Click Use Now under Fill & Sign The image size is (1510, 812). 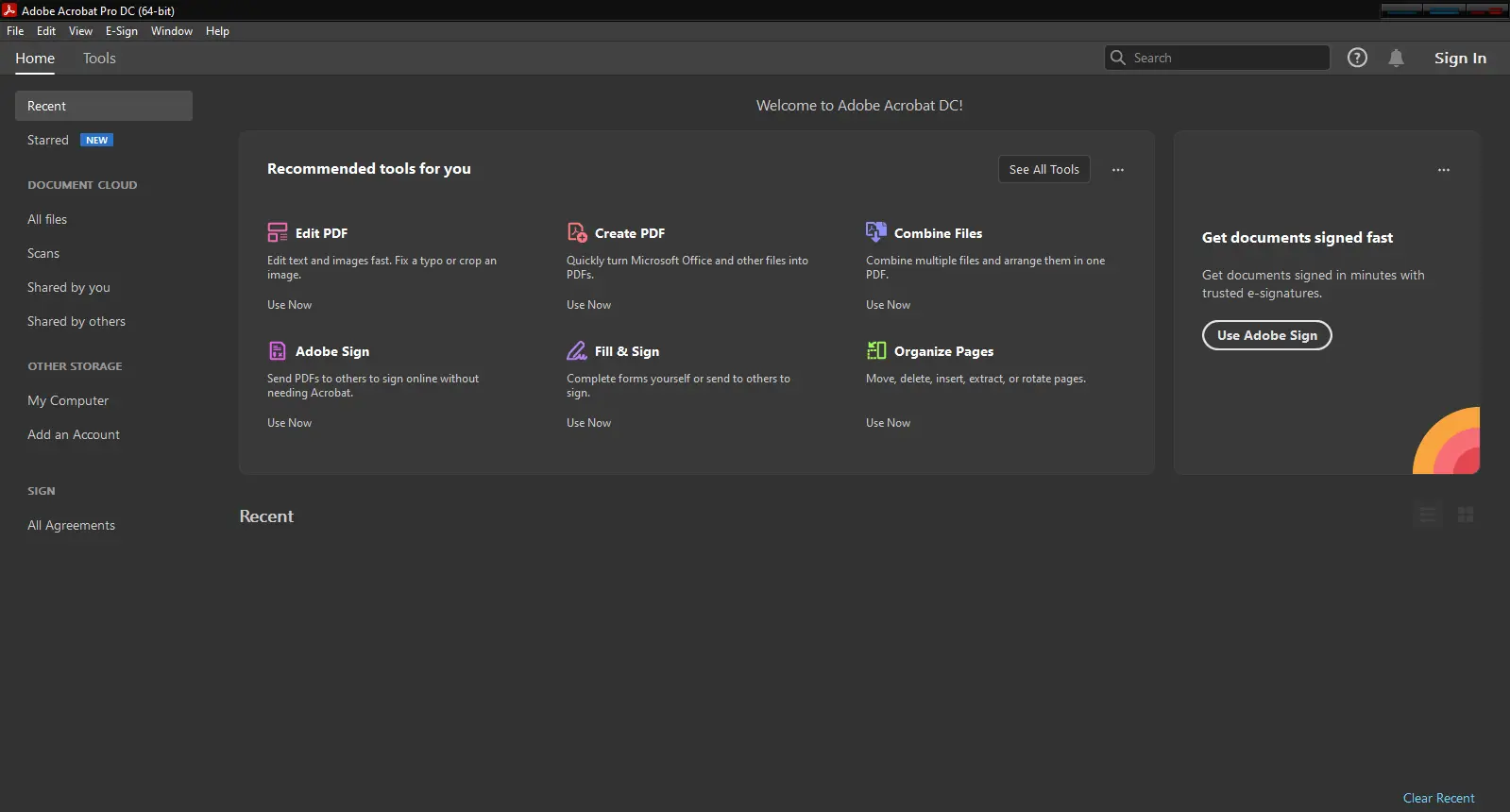[x=588, y=423]
